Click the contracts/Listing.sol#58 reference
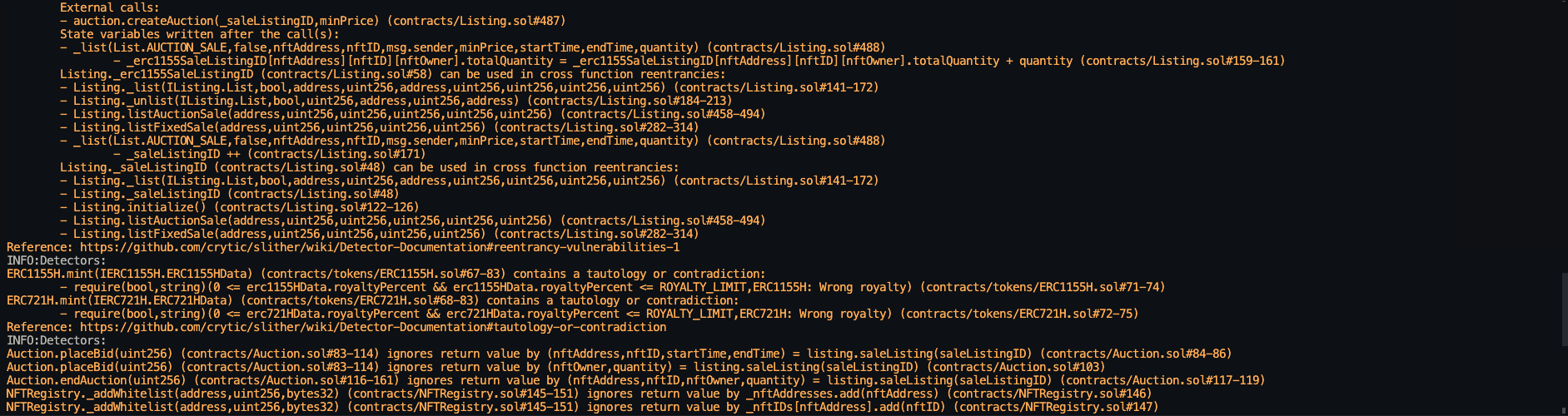The height and width of the screenshot is (416, 1568). point(346,74)
